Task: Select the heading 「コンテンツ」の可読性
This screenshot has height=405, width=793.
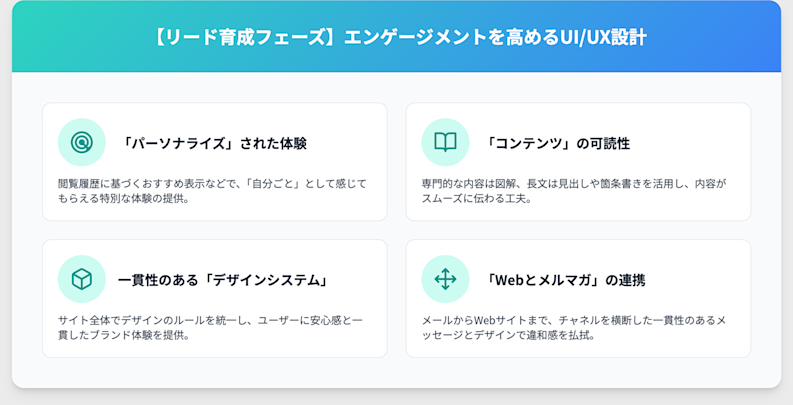Action: click(x=557, y=143)
